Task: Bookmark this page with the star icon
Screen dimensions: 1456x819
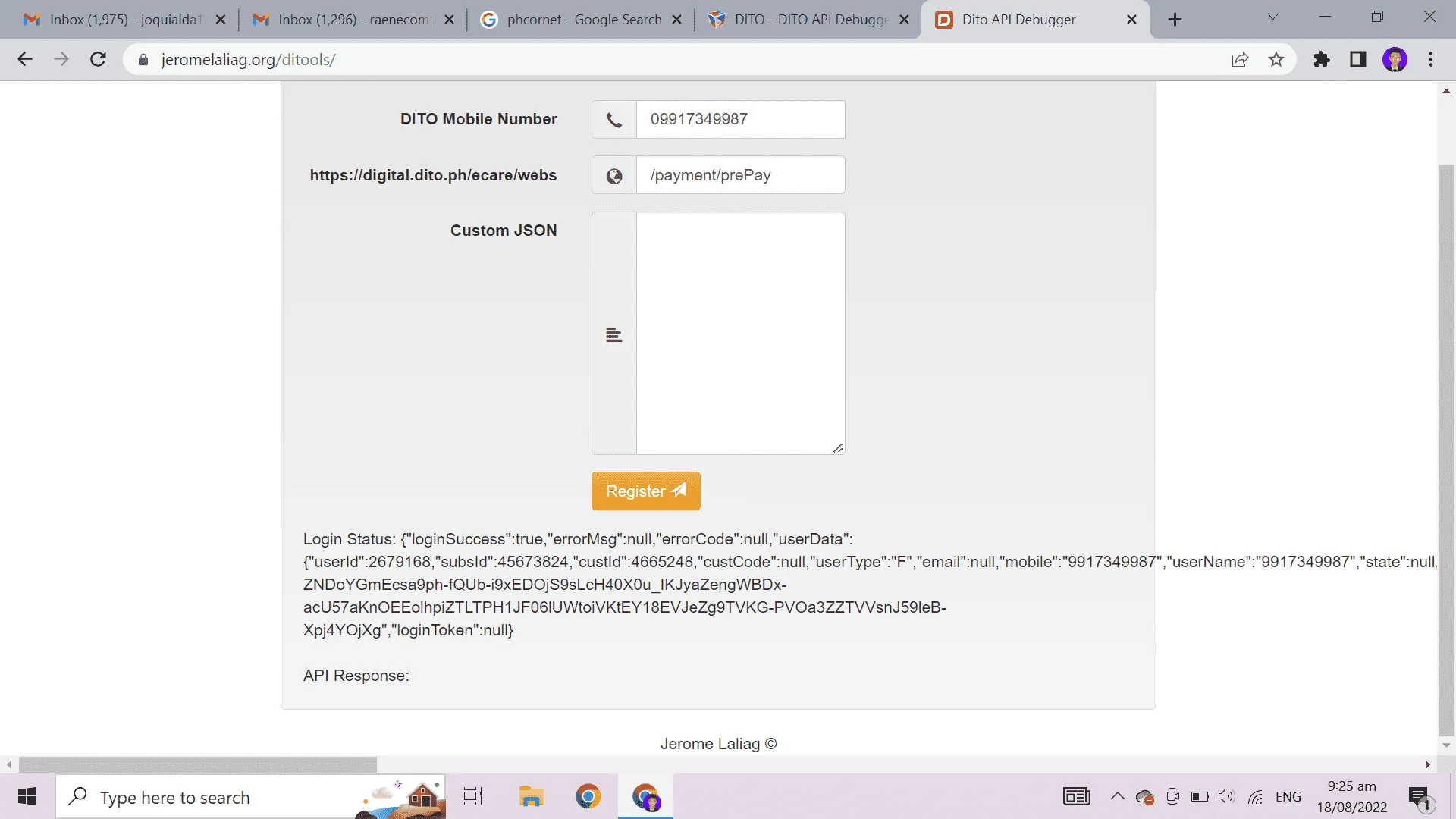Action: tap(1276, 60)
